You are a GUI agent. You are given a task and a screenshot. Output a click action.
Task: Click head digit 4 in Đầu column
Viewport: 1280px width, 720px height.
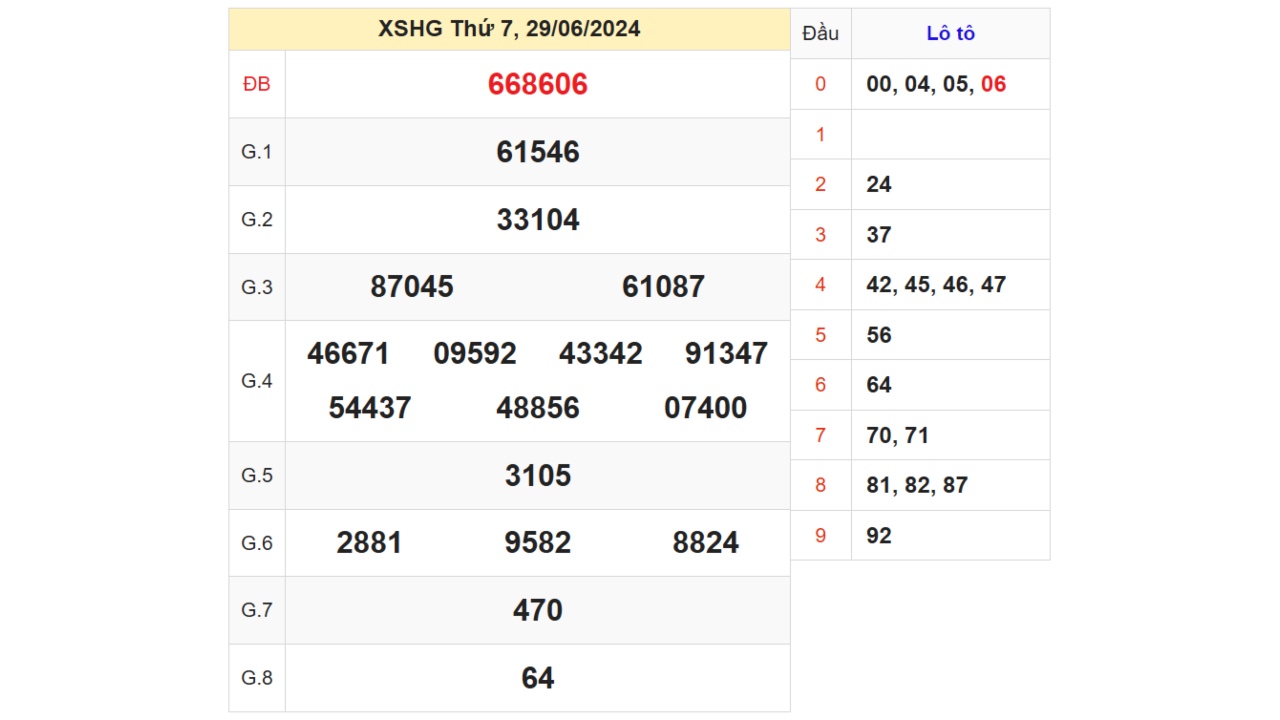(821, 285)
